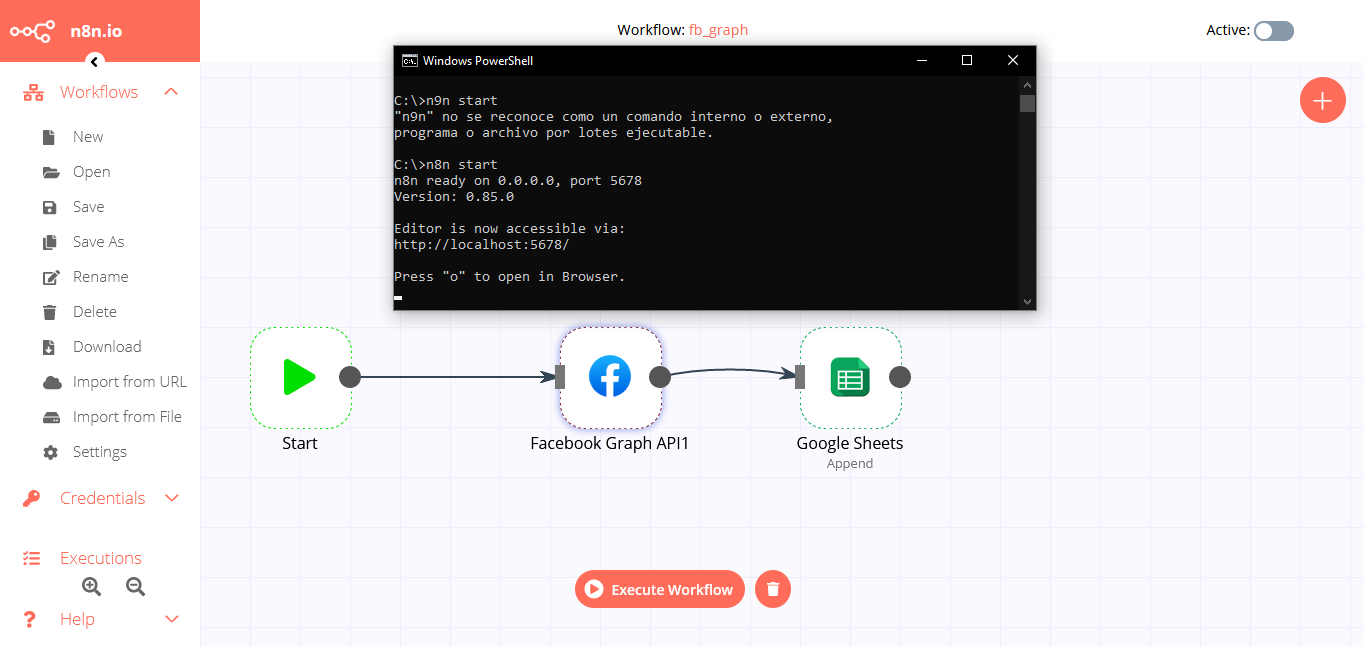Choose Import from URL menu item

pyautogui.click(x=130, y=382)
